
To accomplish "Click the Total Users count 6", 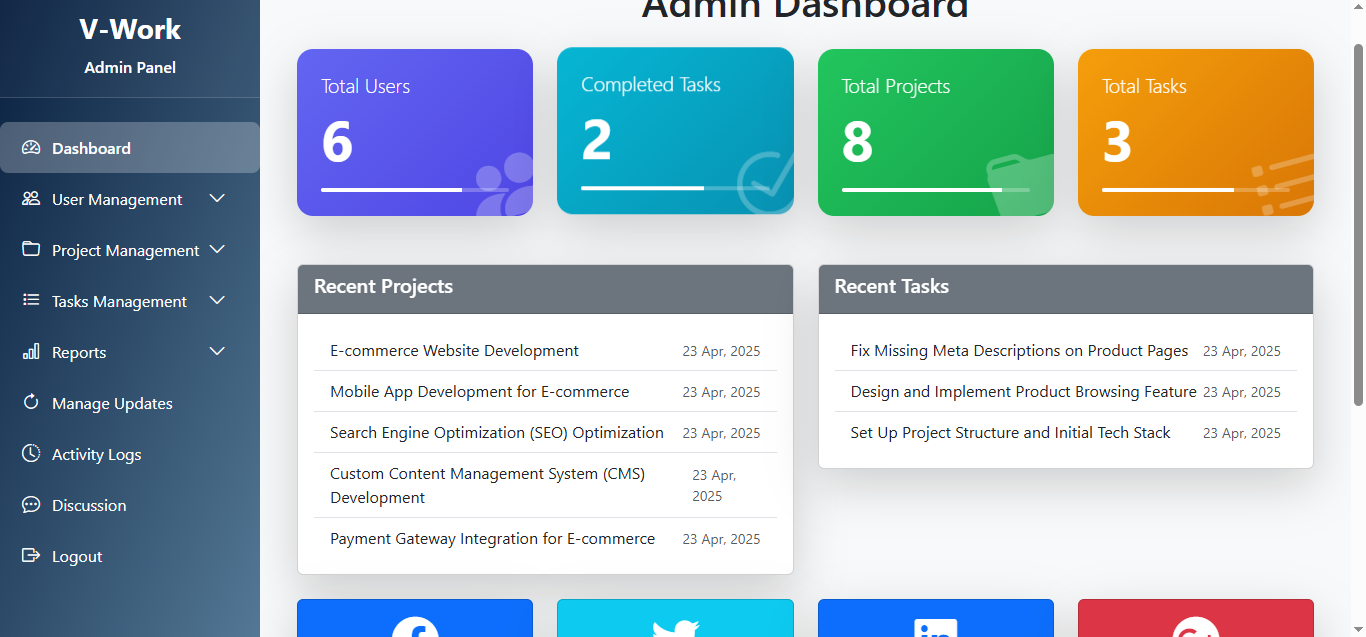I will point(337,141).
